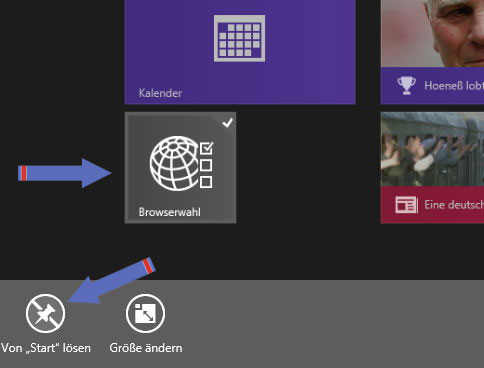Click the newspaper icon on news tile
Viewport: 484px width, 368px height.
(406, 205)
